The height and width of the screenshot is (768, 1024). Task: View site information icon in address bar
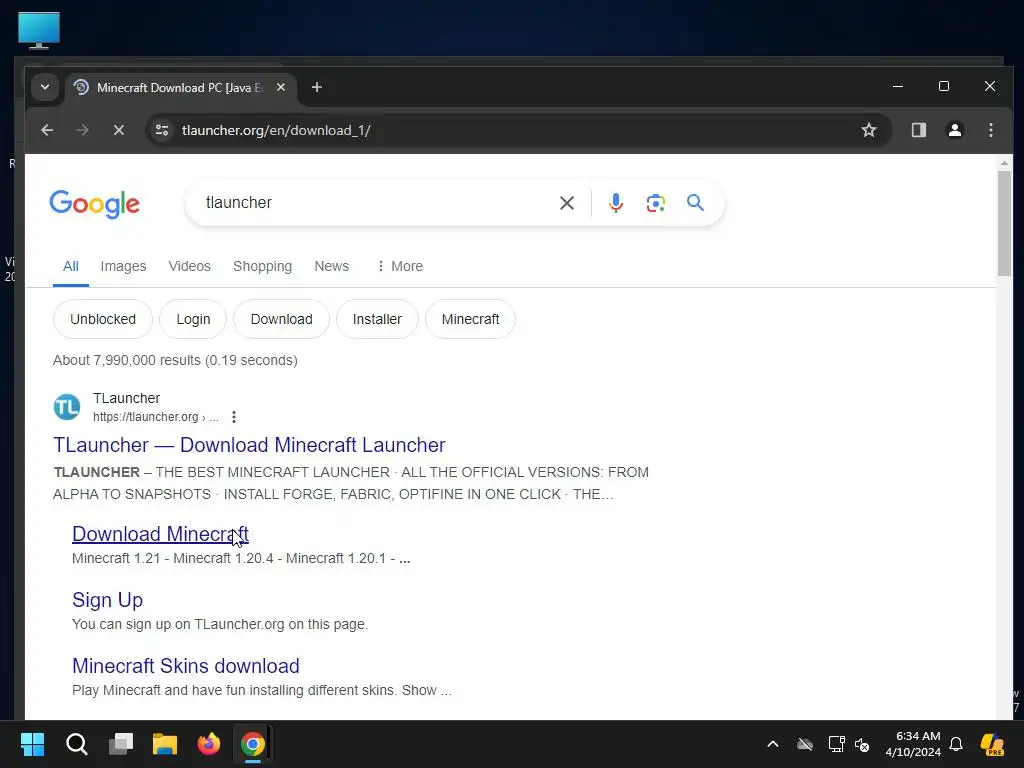click(x=162, y=130)
